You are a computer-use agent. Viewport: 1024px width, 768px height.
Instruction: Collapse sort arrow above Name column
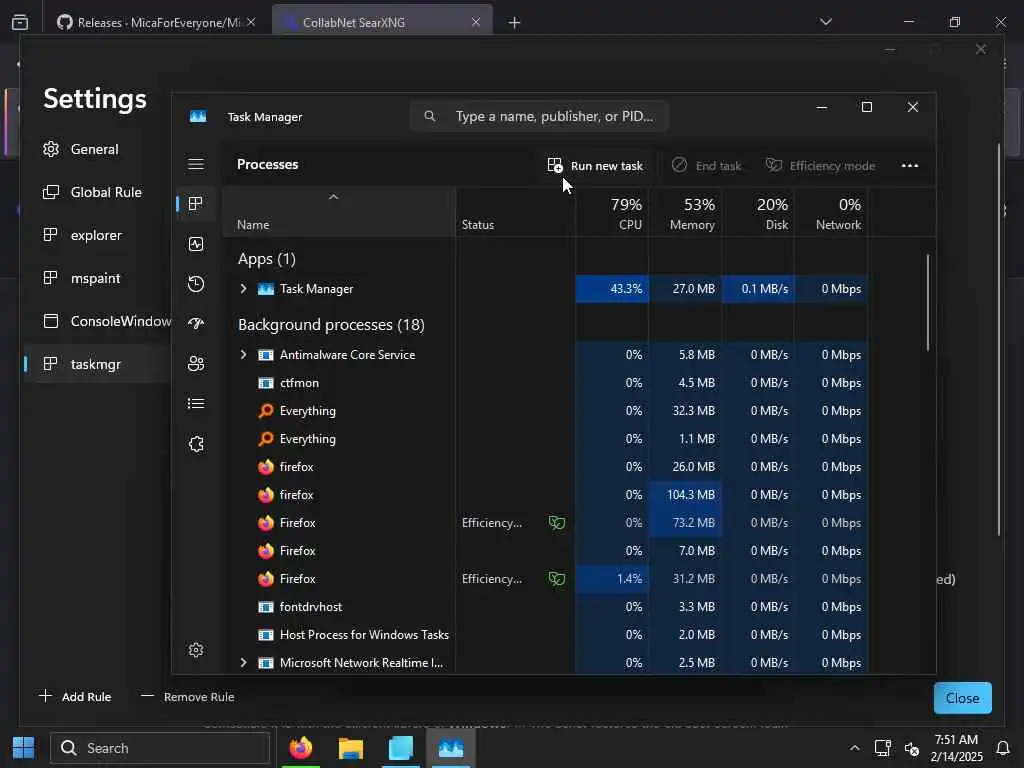pyautogui.click(x=333, y=197)
